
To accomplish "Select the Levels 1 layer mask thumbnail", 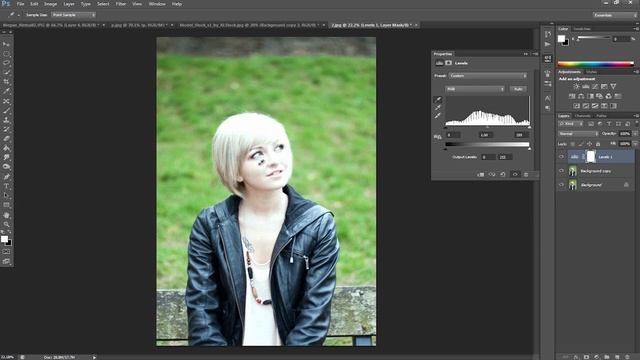I will [591, 157].
